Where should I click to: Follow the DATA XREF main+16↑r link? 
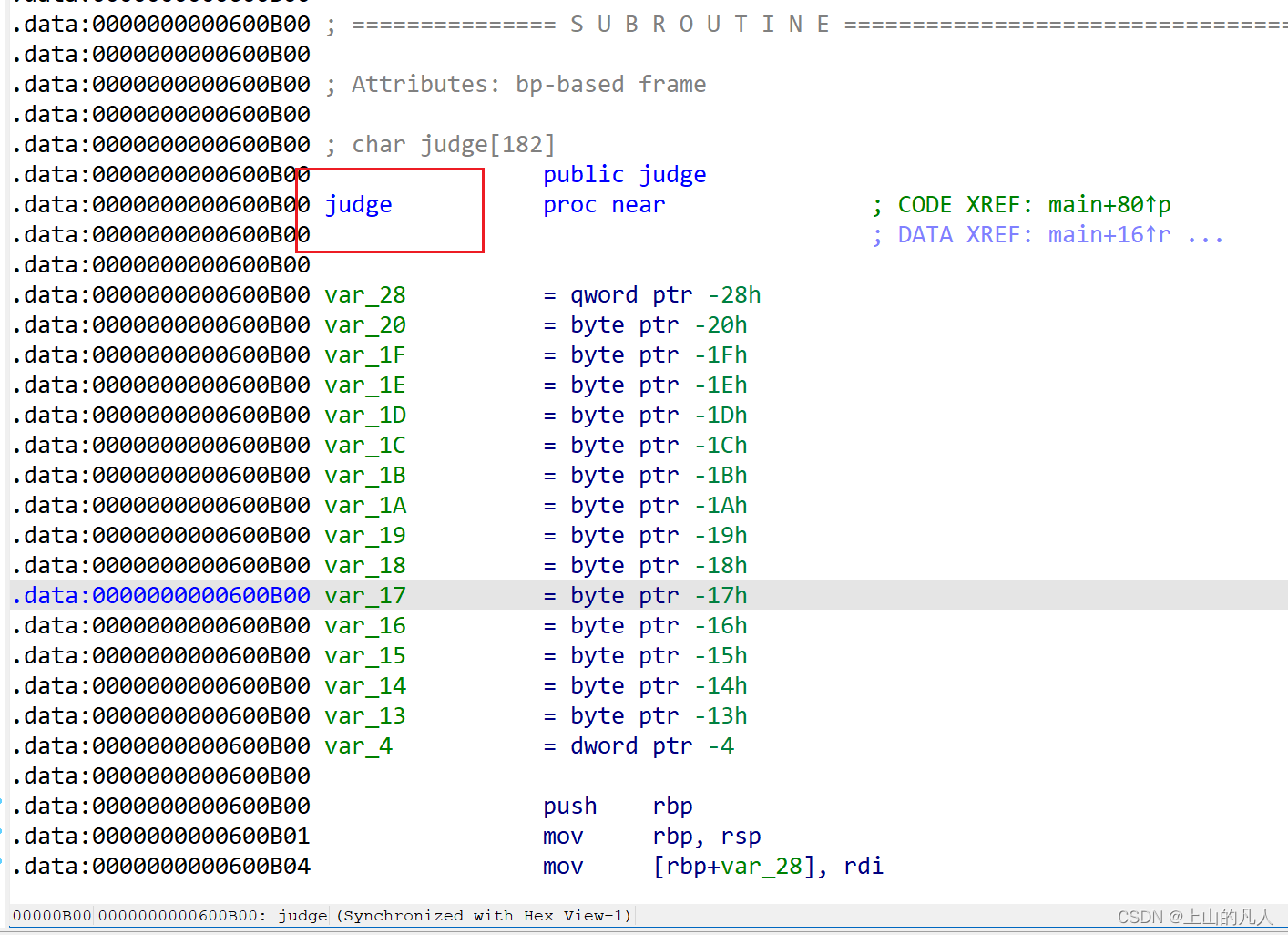[x=1109, y=235]
